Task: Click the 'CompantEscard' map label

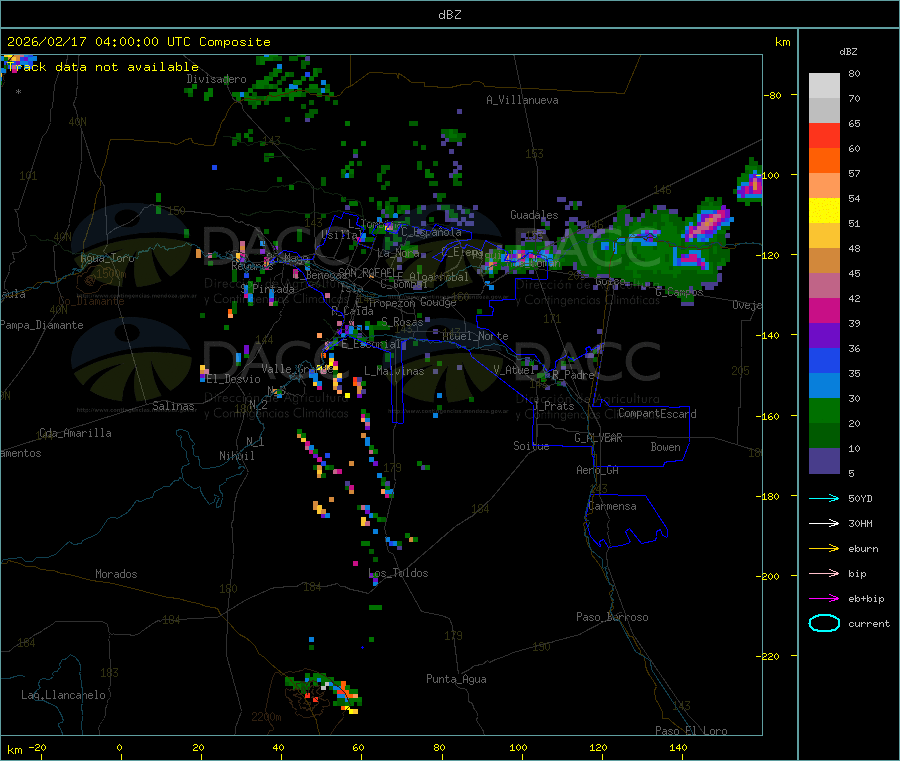Action: 657,413
